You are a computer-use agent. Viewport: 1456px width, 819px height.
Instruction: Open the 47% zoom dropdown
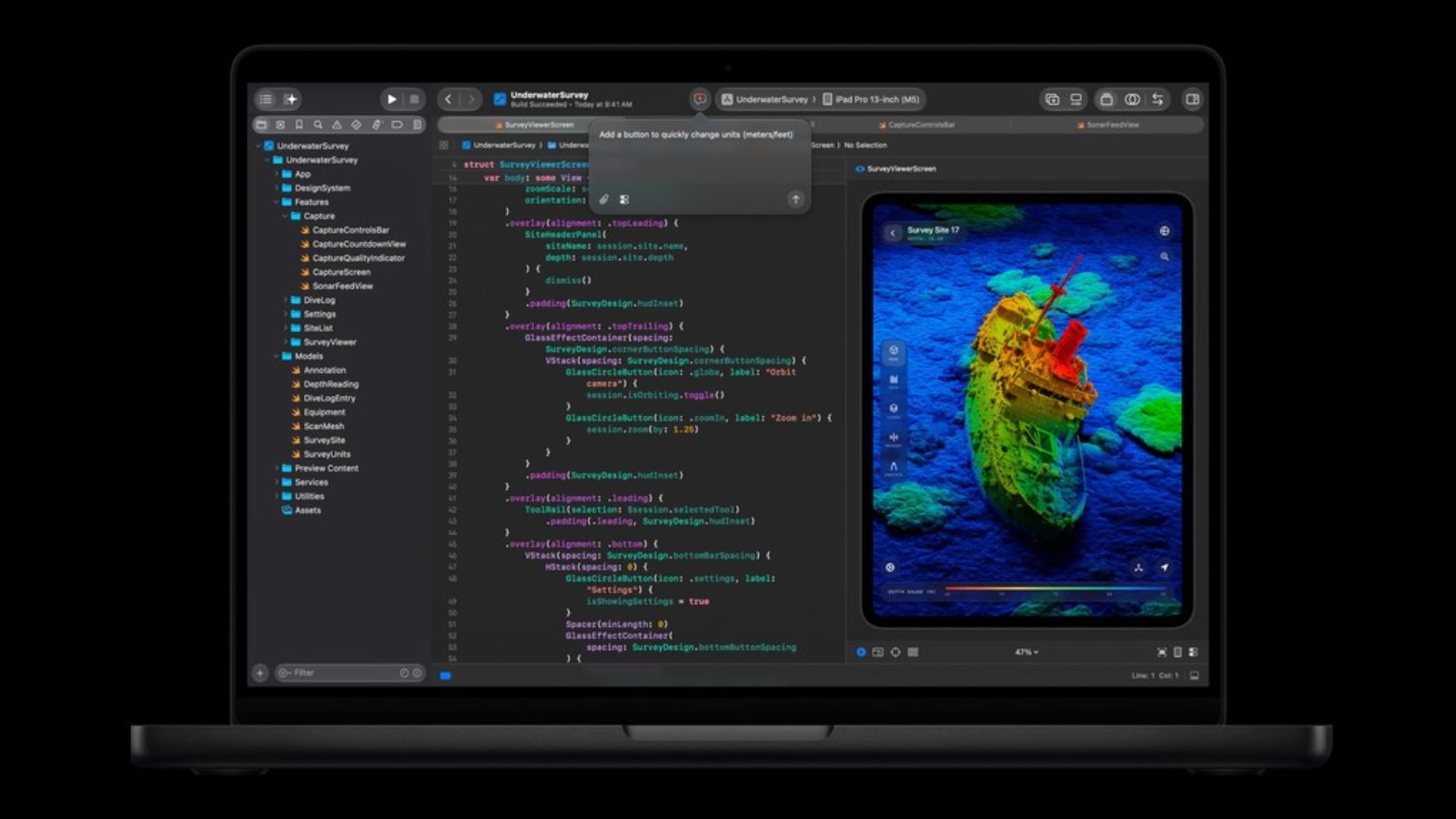(1026, 652)
